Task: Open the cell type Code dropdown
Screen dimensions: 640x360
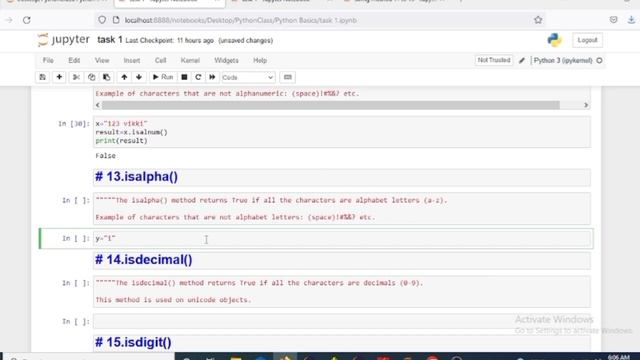Action: point(248,77)
